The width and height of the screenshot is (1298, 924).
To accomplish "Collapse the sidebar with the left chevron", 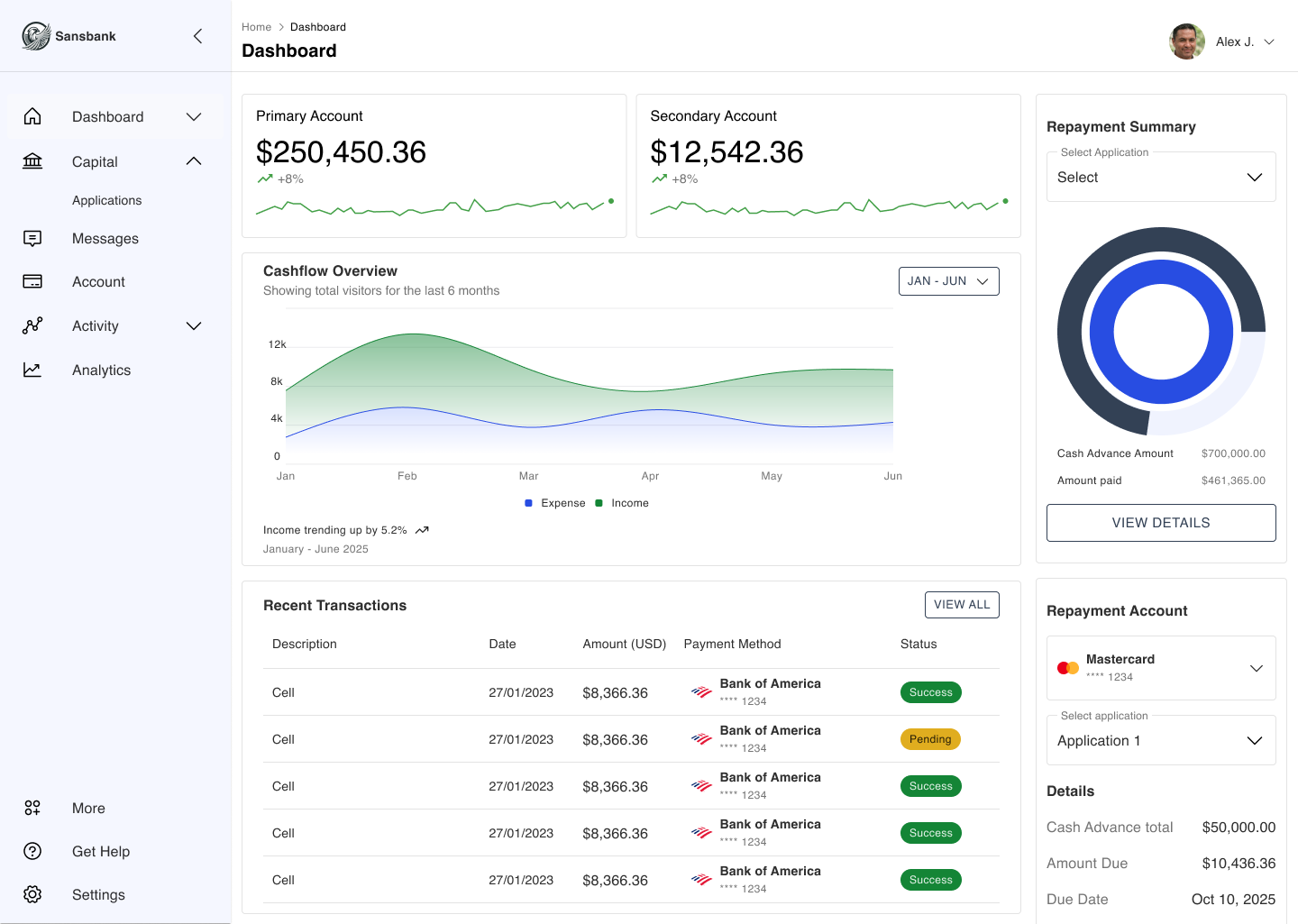I will [x=197, y=36].
